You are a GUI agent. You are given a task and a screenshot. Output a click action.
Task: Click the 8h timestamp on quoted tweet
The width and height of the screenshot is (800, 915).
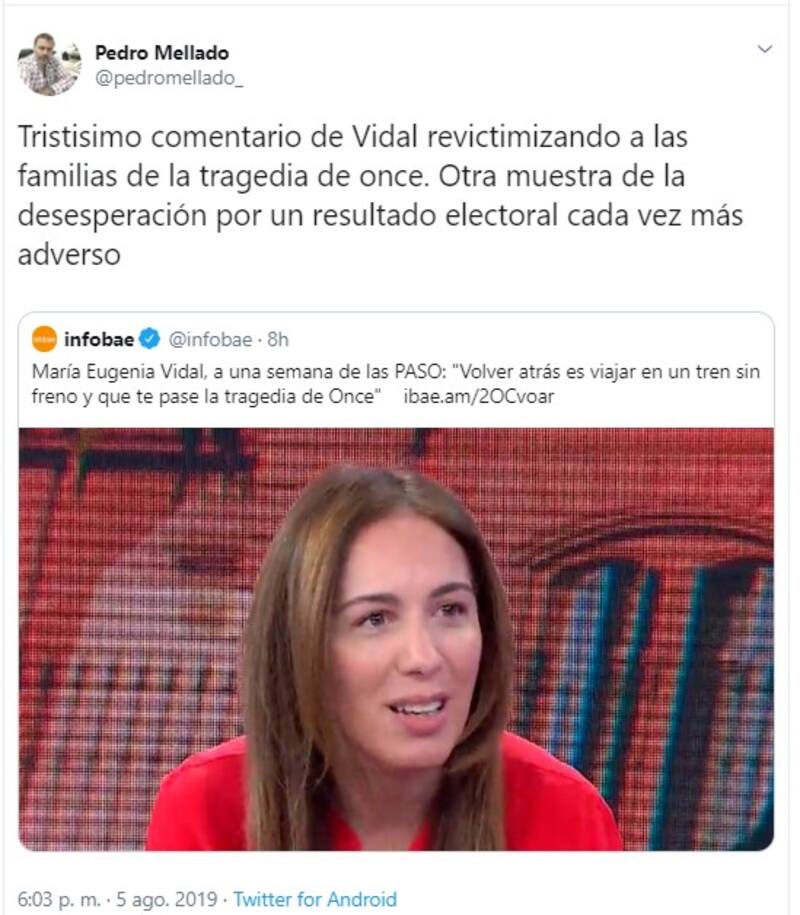point(278,339)
